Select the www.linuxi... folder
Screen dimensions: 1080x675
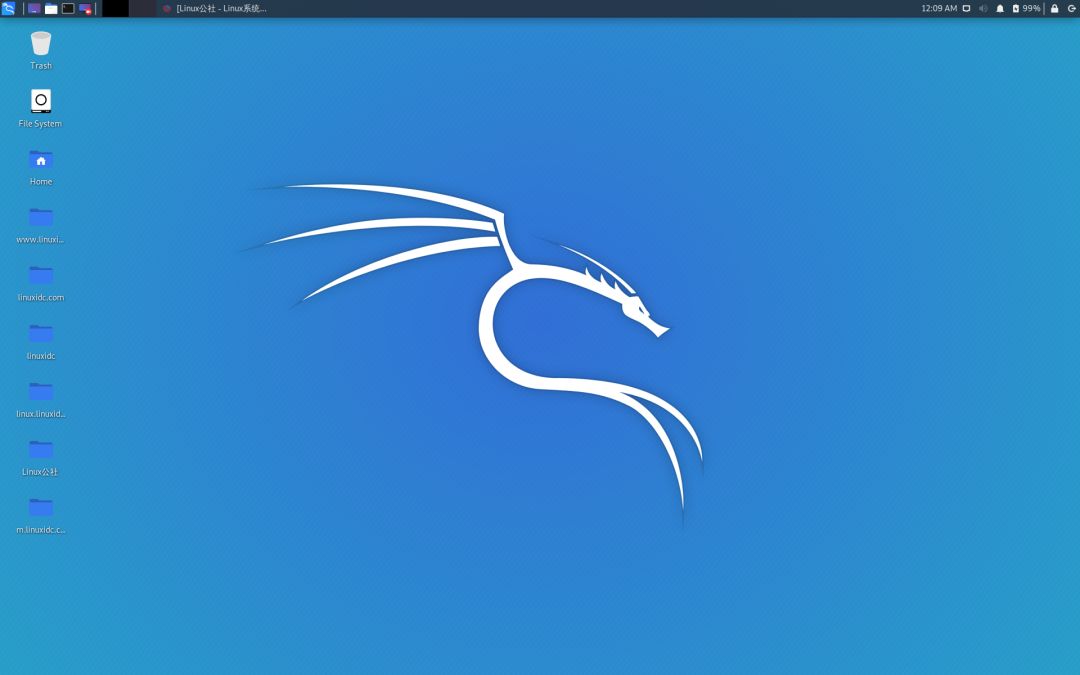41,225
